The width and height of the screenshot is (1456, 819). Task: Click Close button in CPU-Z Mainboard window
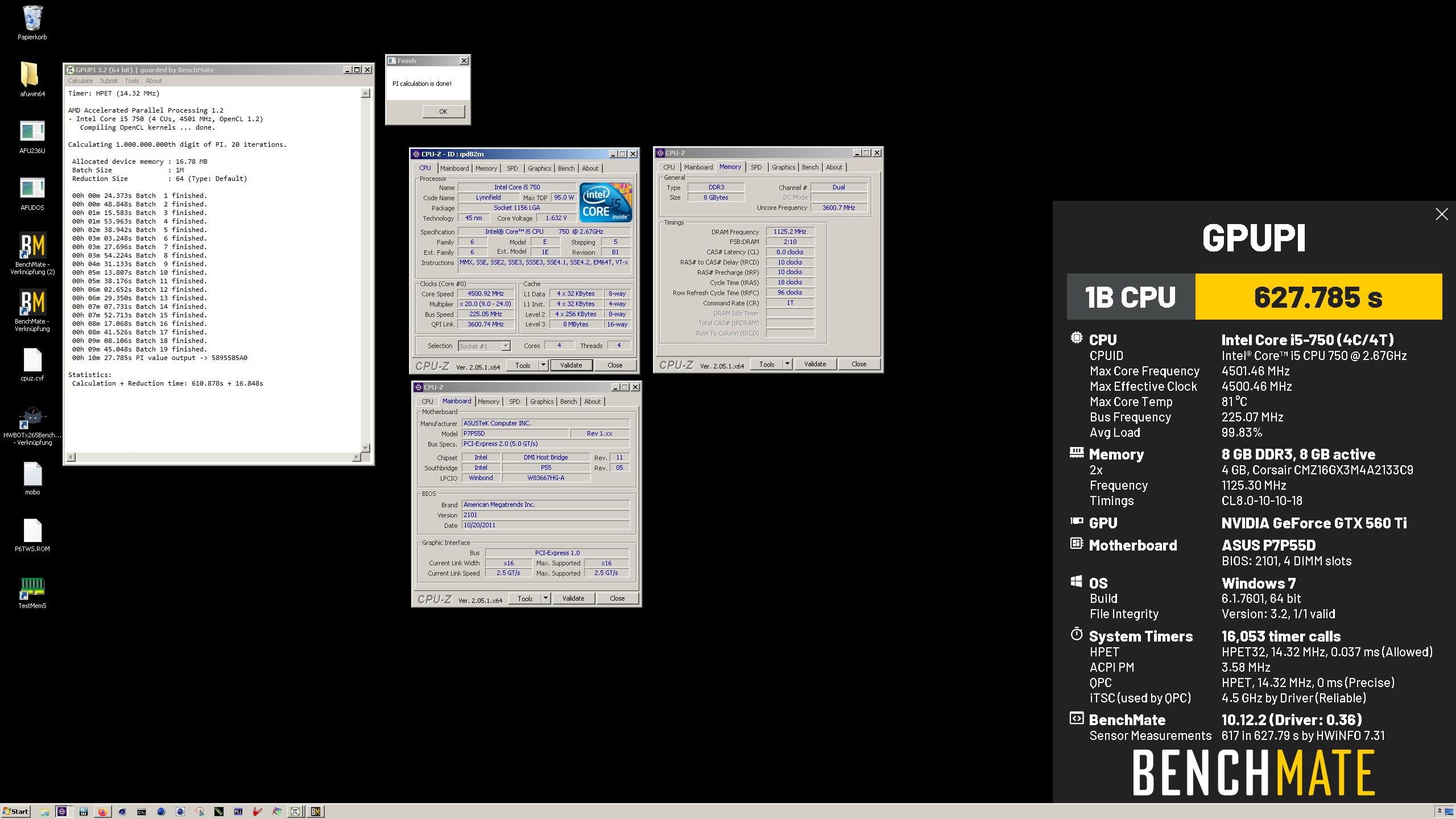coord(617,598)
